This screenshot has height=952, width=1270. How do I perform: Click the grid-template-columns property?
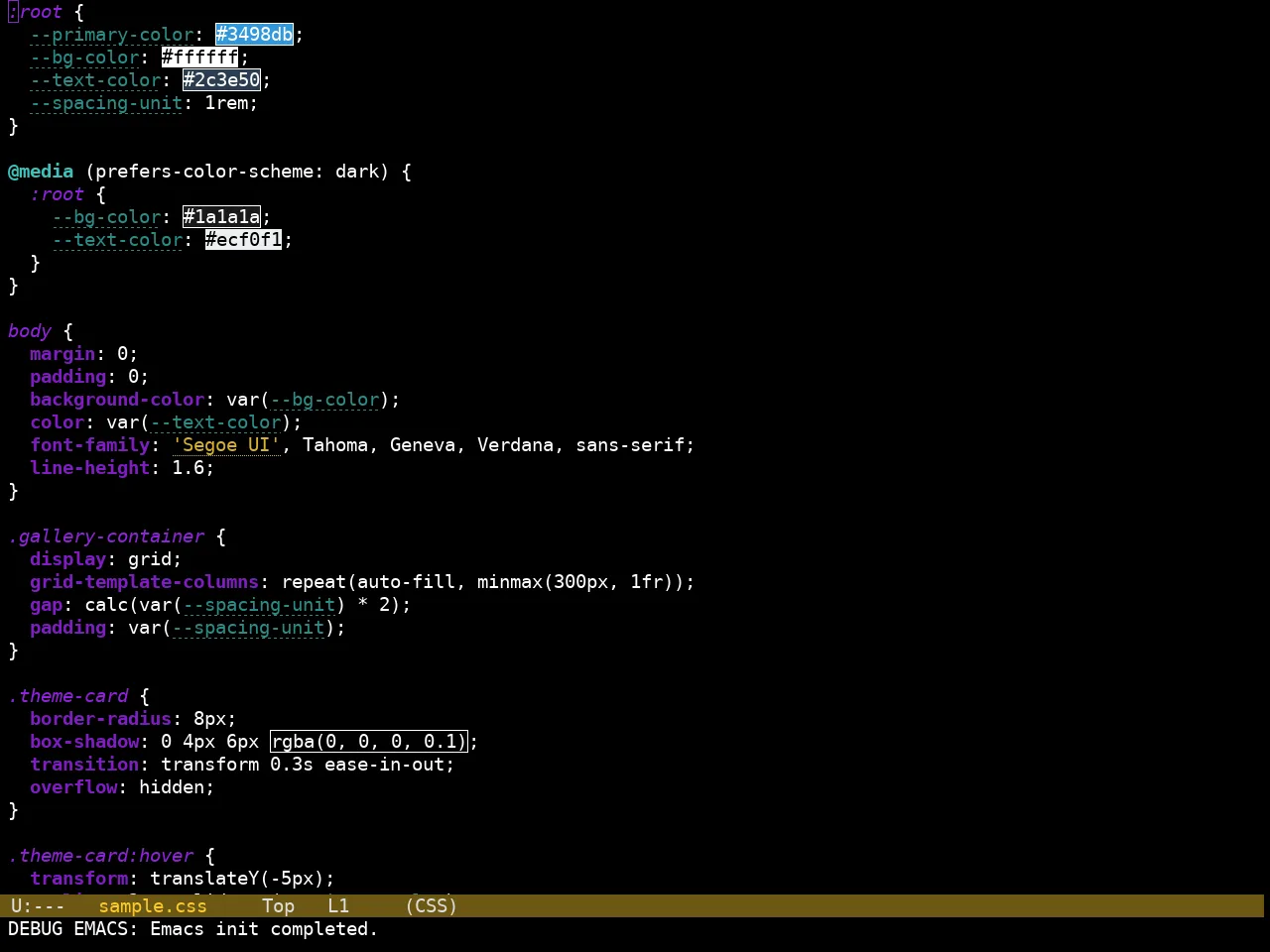(144, 582)
